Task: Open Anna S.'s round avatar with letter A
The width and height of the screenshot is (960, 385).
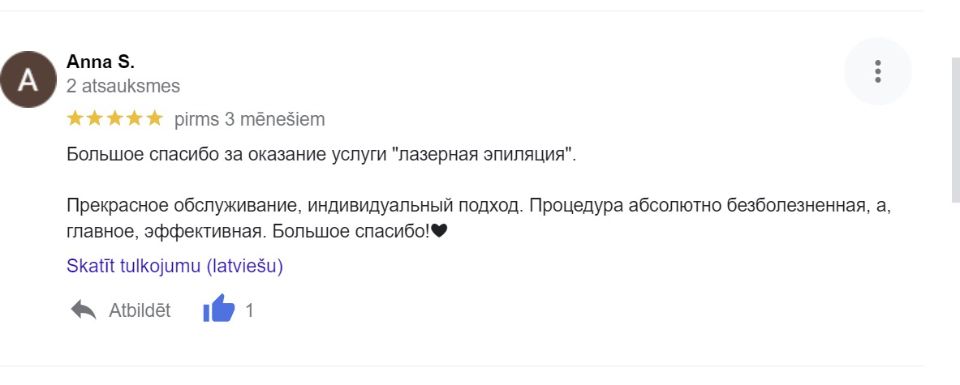Action: [x=28, y=80]
